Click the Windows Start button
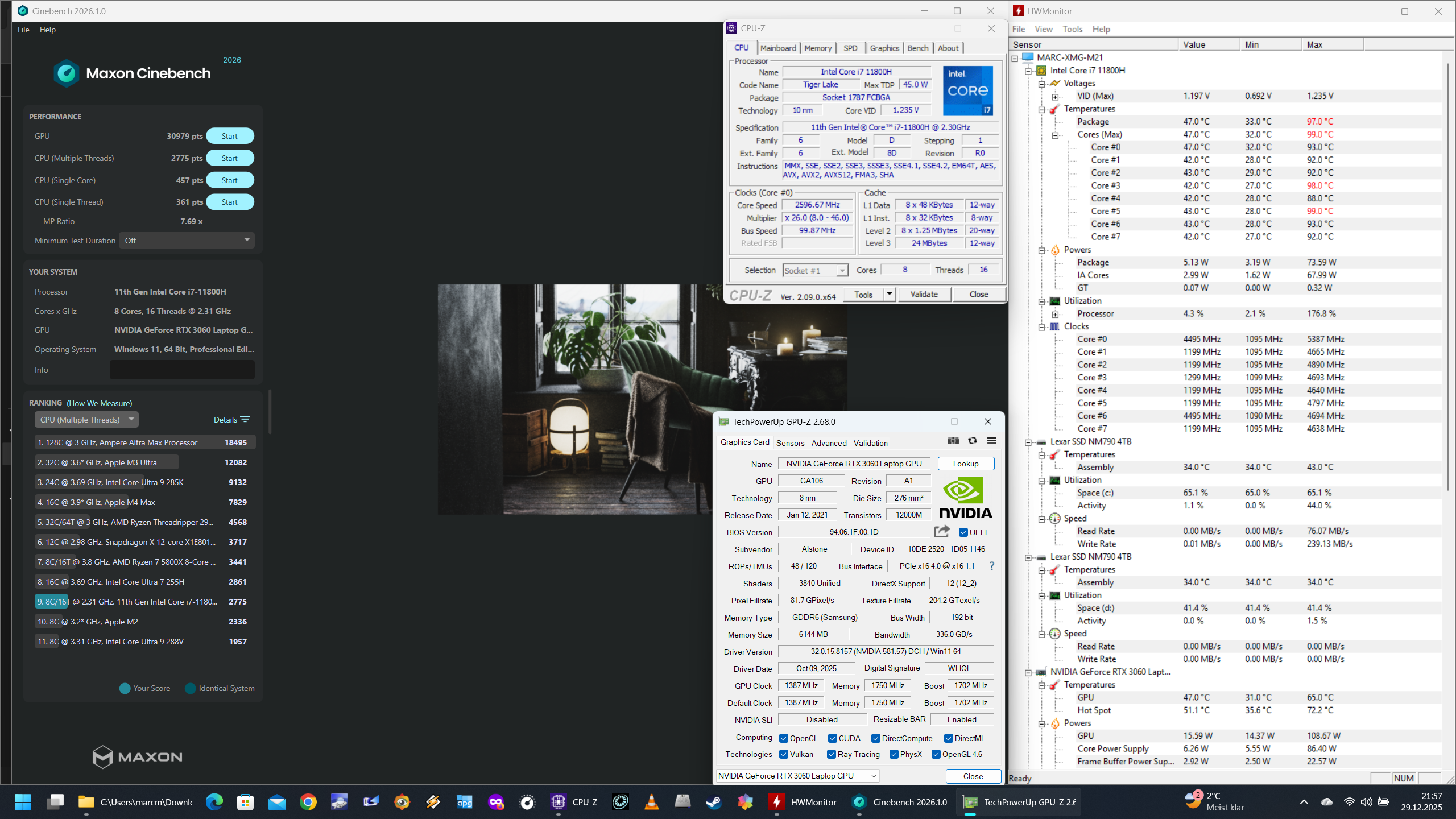The height and width of the screenshot is (819, 1456). click(23, 803)
